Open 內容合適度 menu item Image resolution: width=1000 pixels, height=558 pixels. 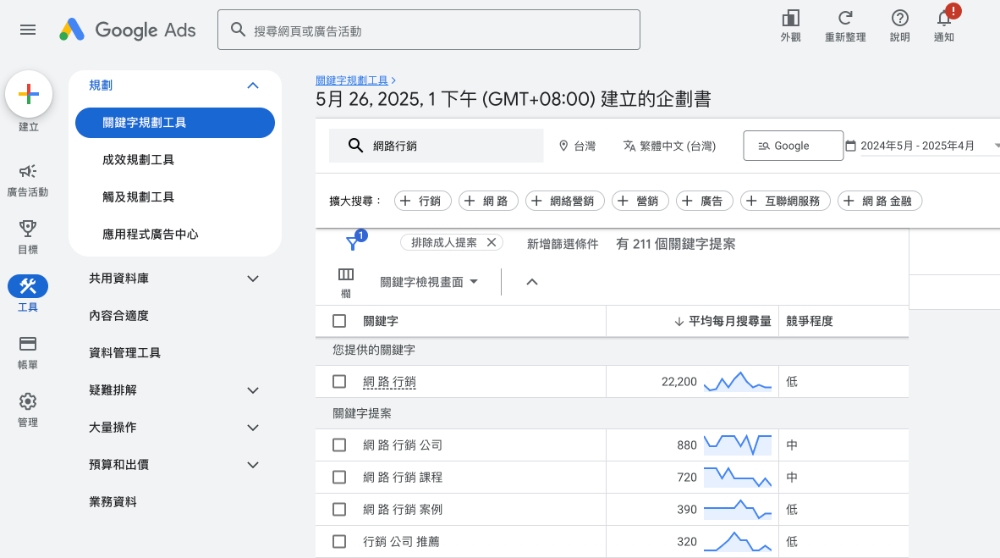coord(119,316)
